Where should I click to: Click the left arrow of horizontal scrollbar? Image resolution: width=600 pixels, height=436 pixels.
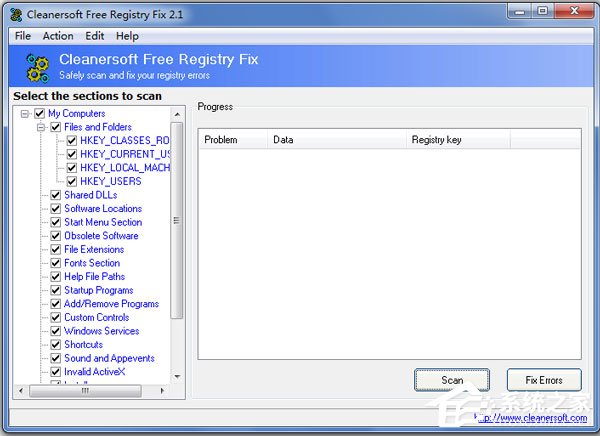click(21, 390)
